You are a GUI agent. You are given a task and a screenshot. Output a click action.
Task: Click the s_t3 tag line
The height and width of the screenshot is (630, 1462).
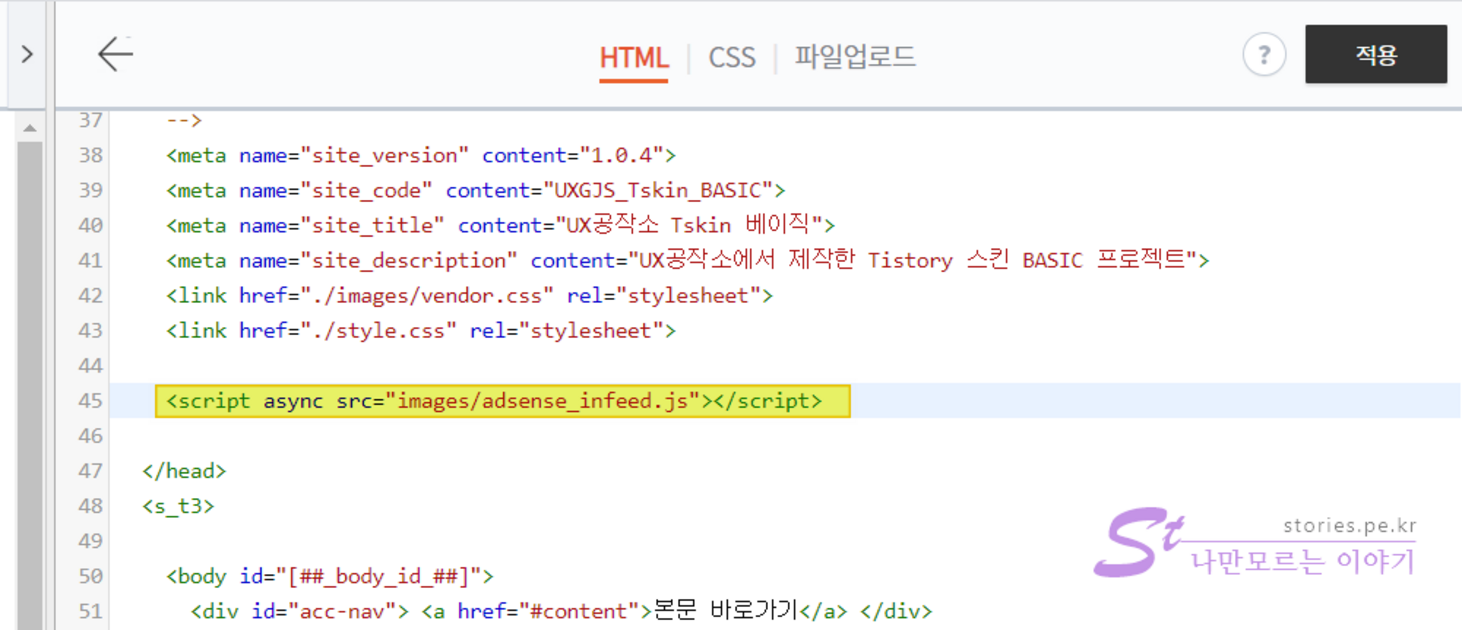(x=178, y=506)
